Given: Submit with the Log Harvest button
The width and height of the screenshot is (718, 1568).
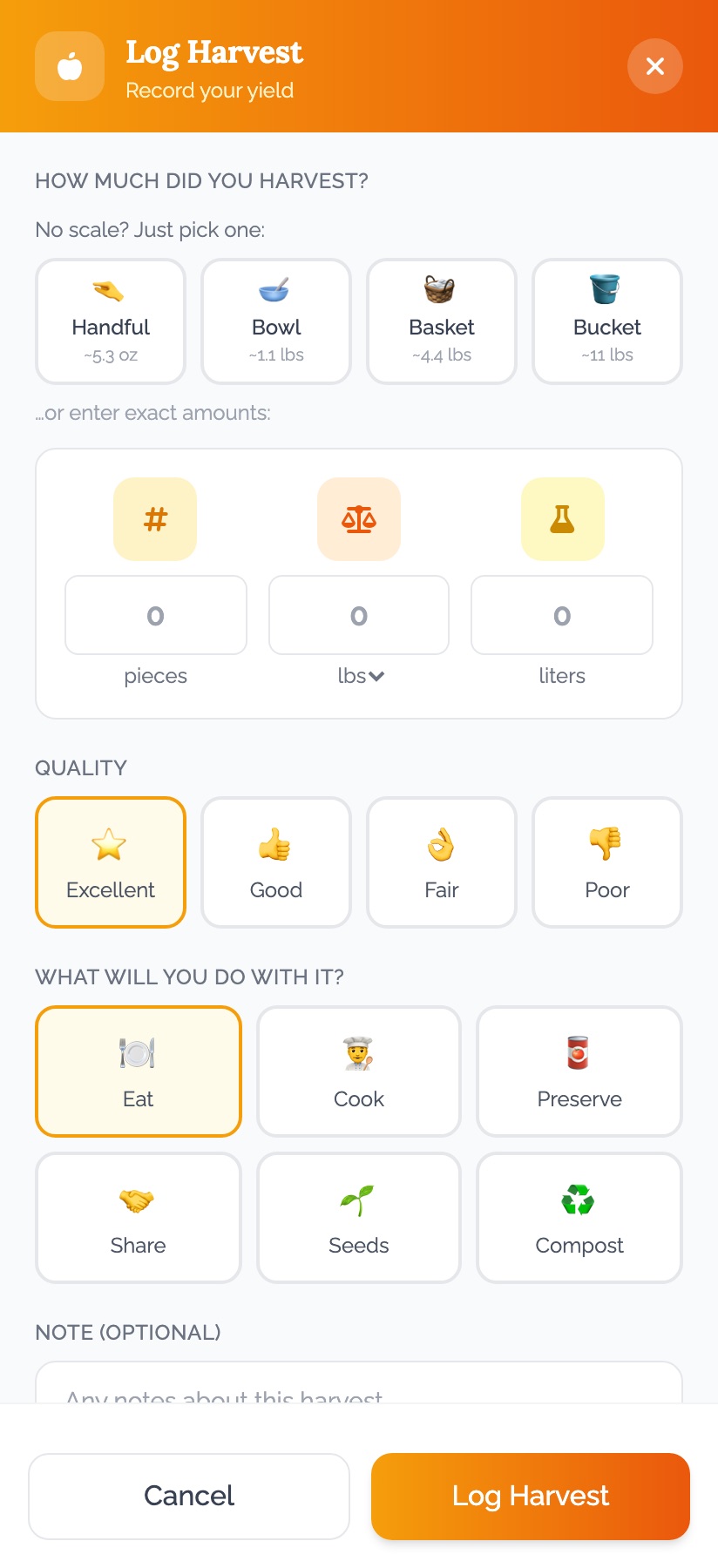Looking at the screenshot, I should (531, 1497).
